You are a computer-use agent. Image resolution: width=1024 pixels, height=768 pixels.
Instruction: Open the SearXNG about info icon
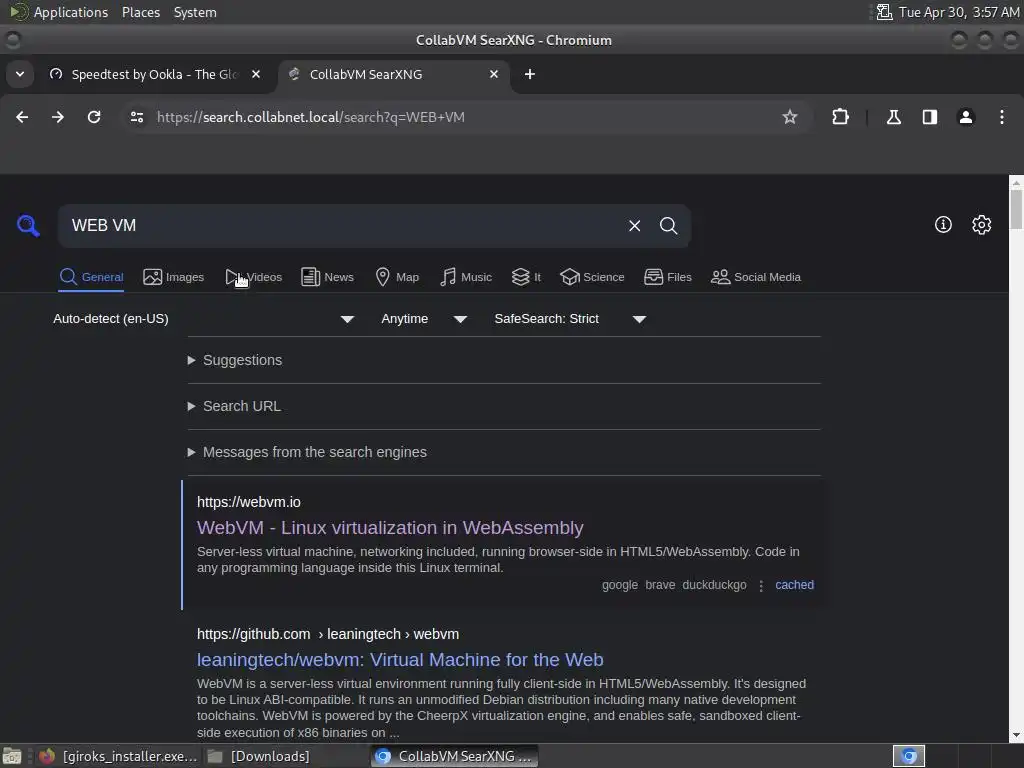point(943,225)
